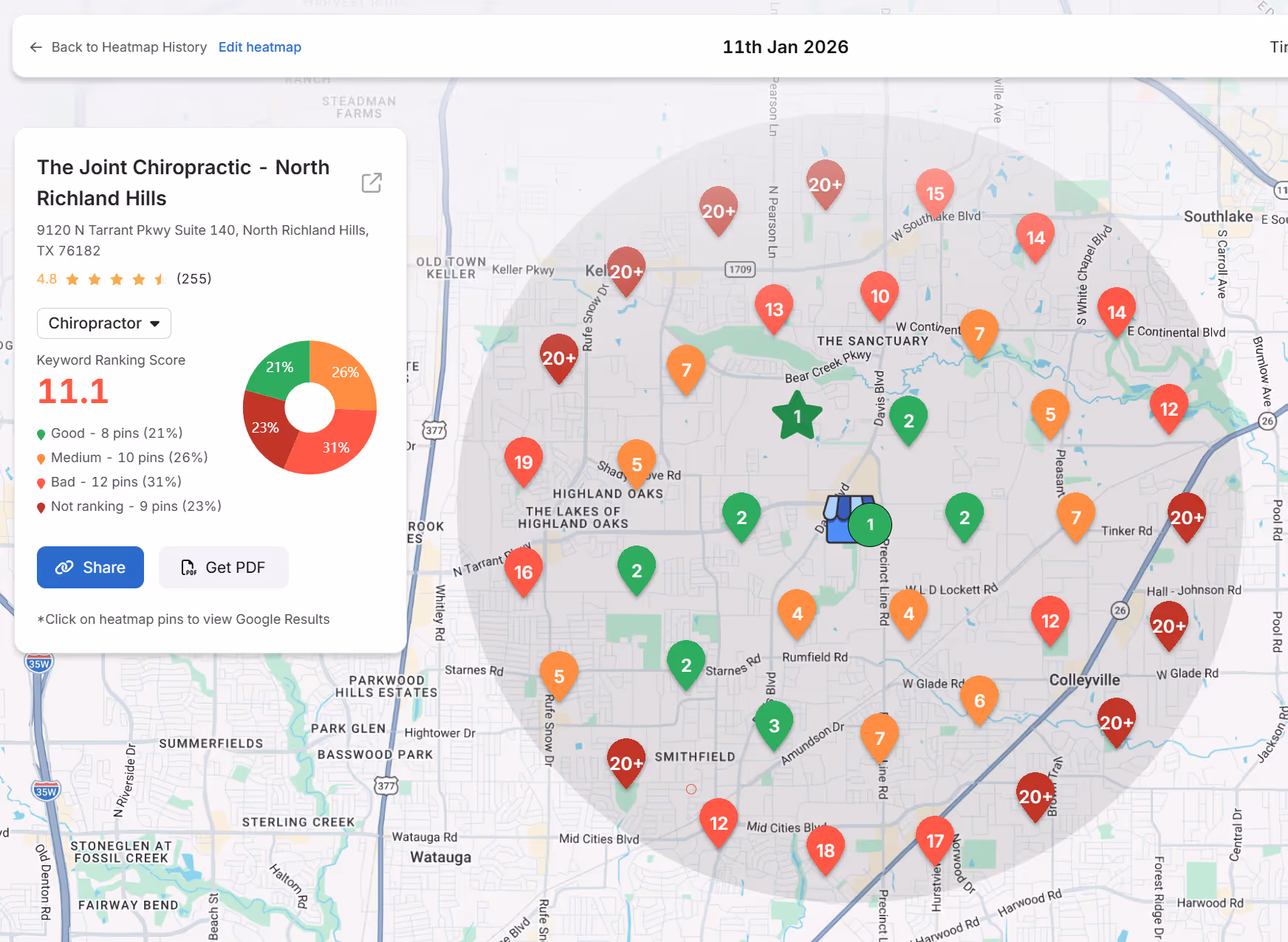This screenshot has width=1288, height=942.
Task: Click the dark red 23% pie slice
Action: (x=265, y=428)
